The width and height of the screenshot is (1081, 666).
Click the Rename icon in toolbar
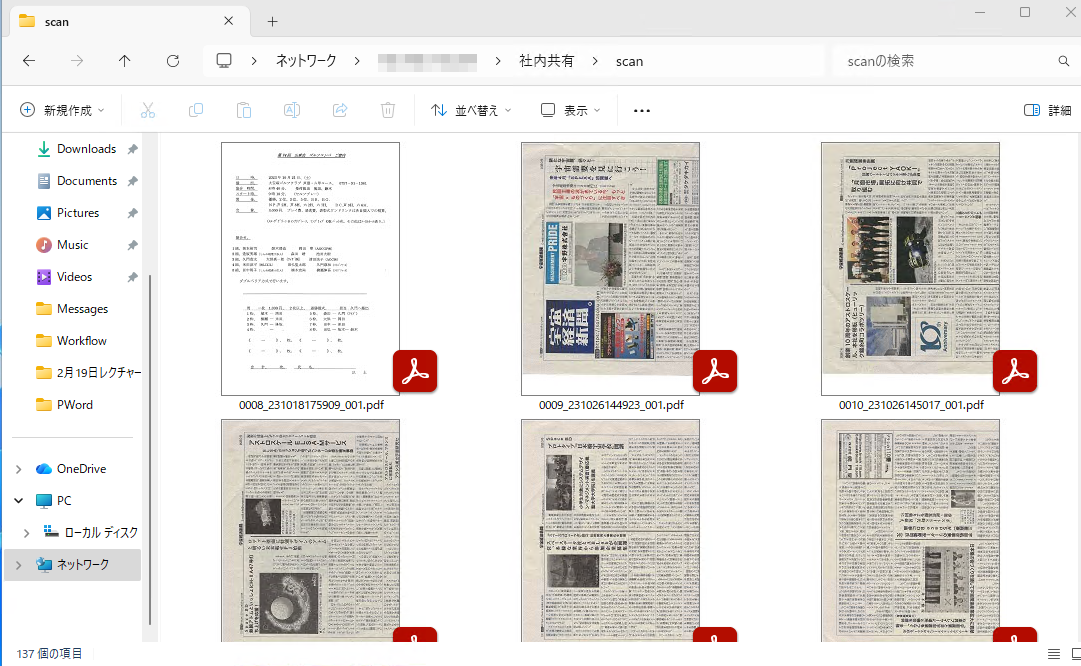(292, 110)
